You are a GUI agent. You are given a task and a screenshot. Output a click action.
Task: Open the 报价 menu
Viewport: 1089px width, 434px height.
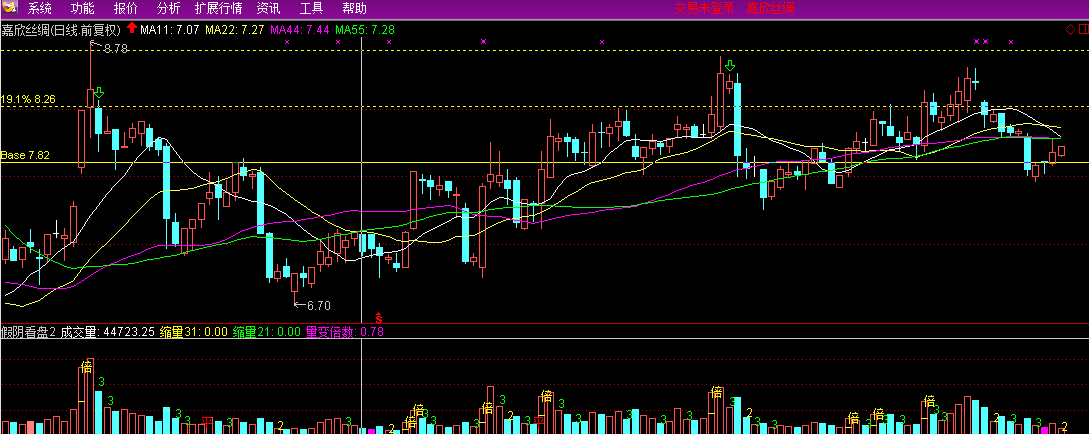(x=126, y=8)
